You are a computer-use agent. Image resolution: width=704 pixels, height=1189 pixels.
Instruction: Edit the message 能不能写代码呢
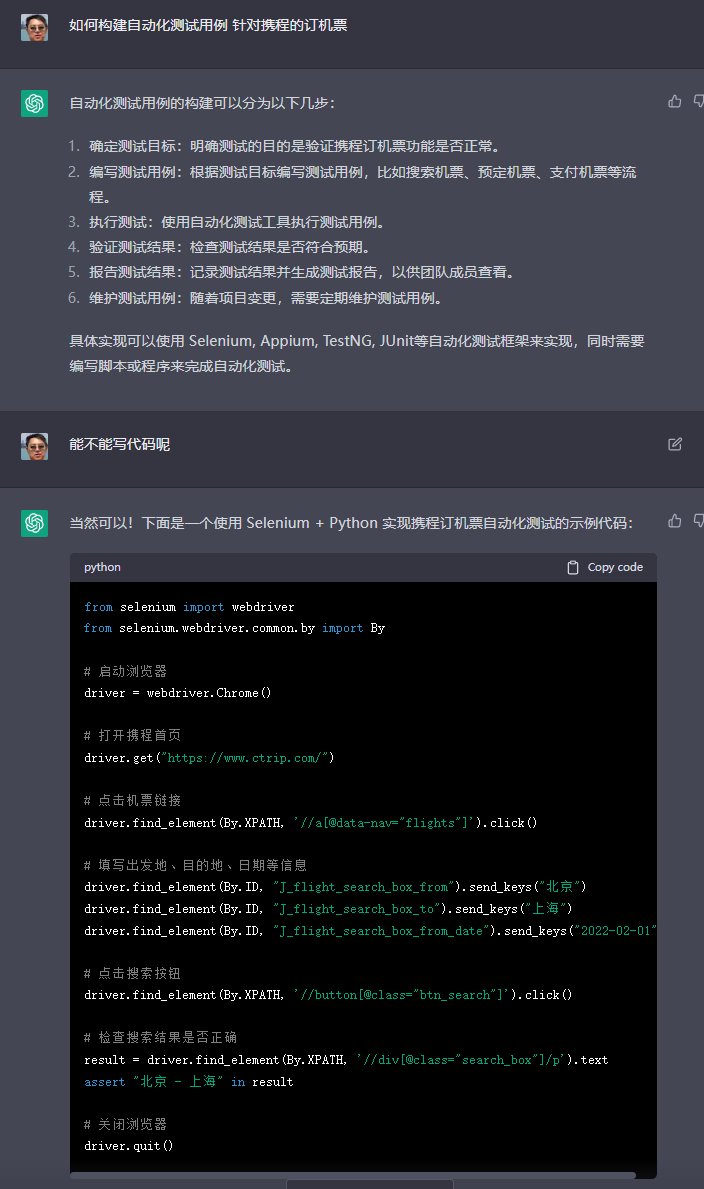[674, 444]
